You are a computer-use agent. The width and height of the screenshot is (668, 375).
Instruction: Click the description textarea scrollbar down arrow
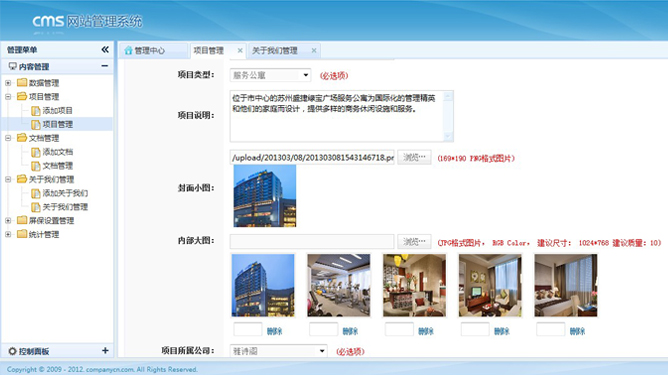pyautogui.click(x=448, y=136)
